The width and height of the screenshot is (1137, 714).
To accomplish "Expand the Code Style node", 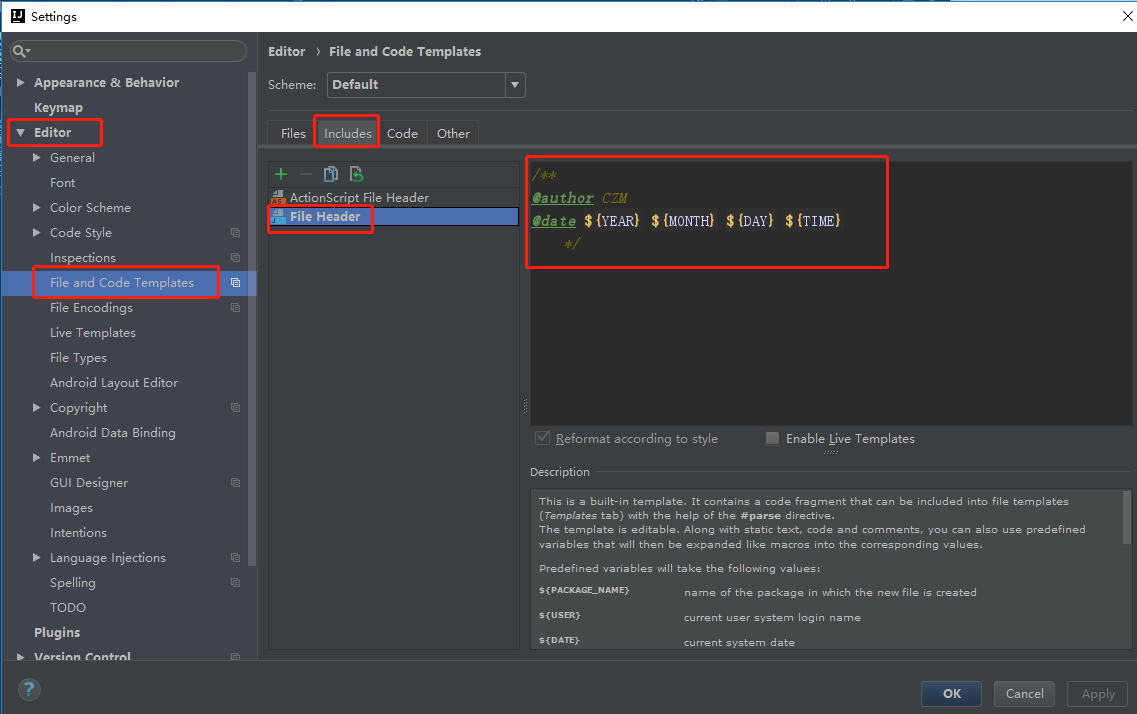I will tap(36, 233).
